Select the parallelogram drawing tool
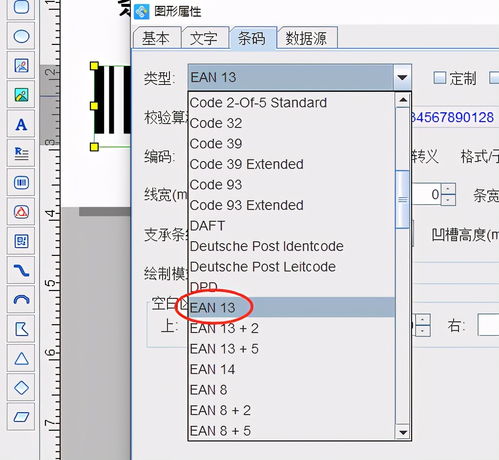 tap(21, 417)
